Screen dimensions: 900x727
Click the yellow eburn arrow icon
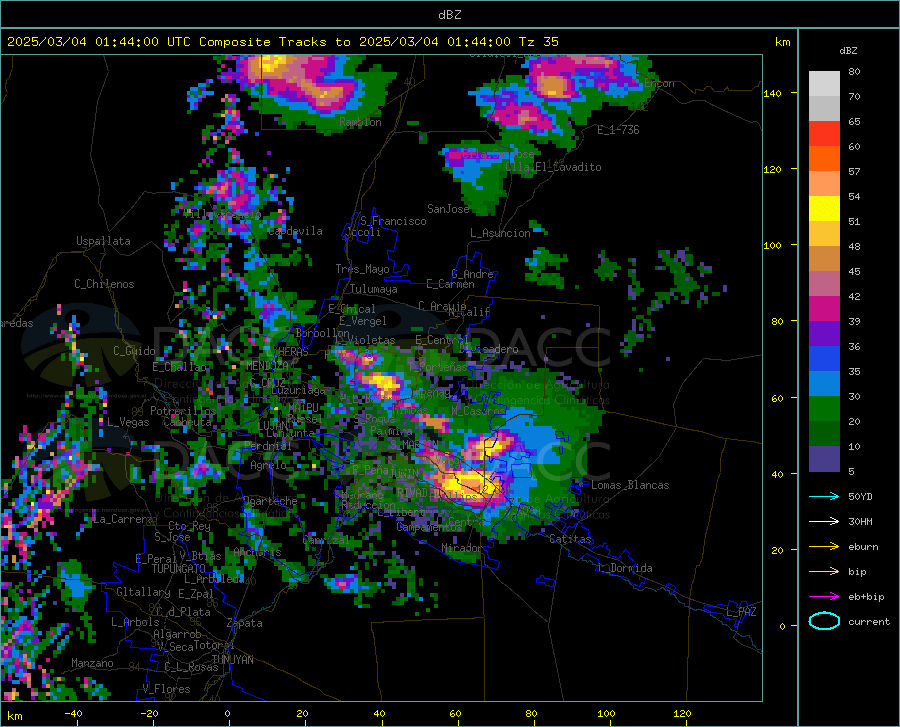pos(824,546)
